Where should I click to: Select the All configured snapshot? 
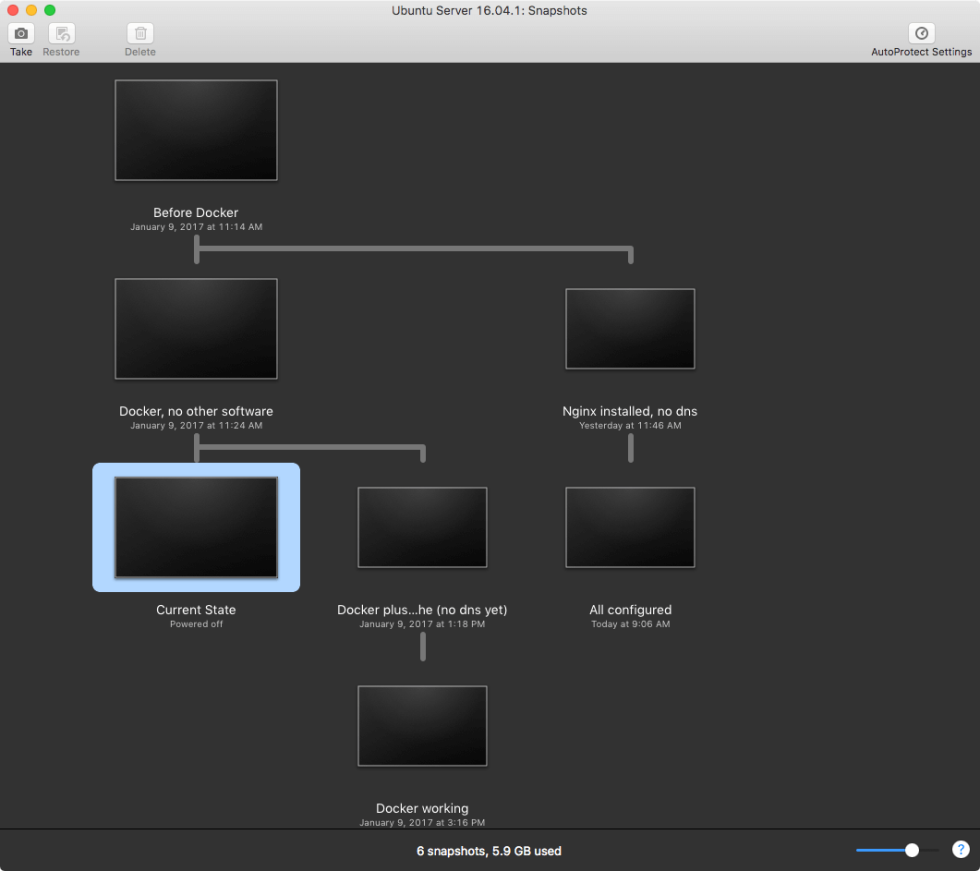[630, 527]
